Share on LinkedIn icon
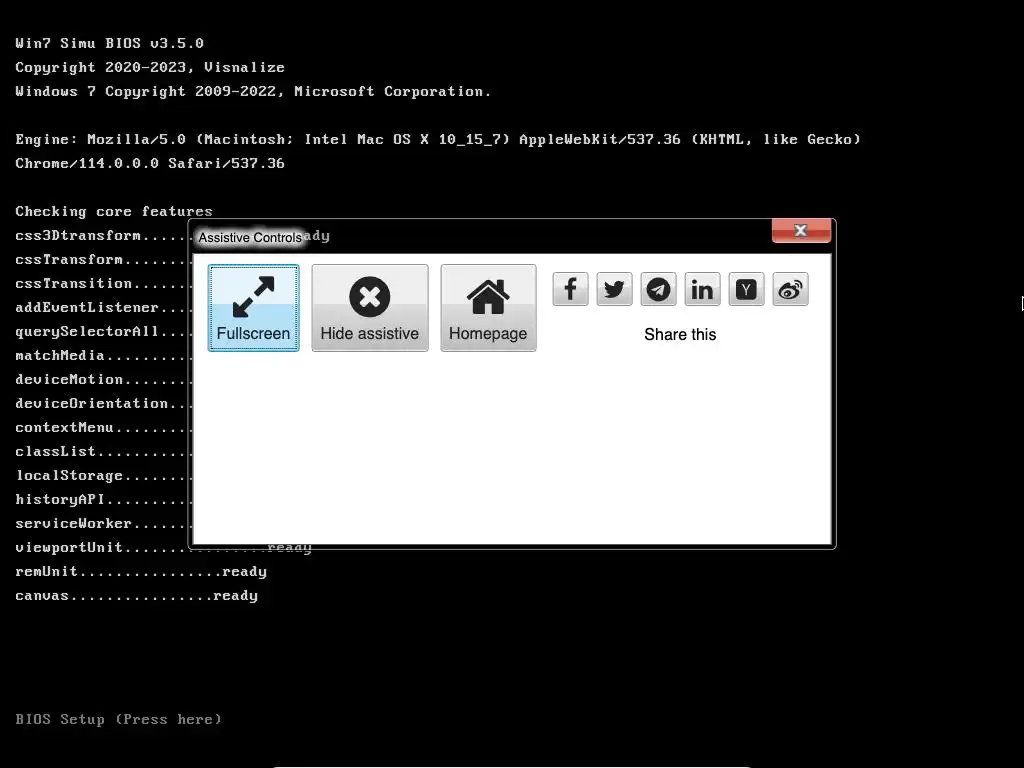The width and height of the screenshot is (1024, 768). [702, 289]
